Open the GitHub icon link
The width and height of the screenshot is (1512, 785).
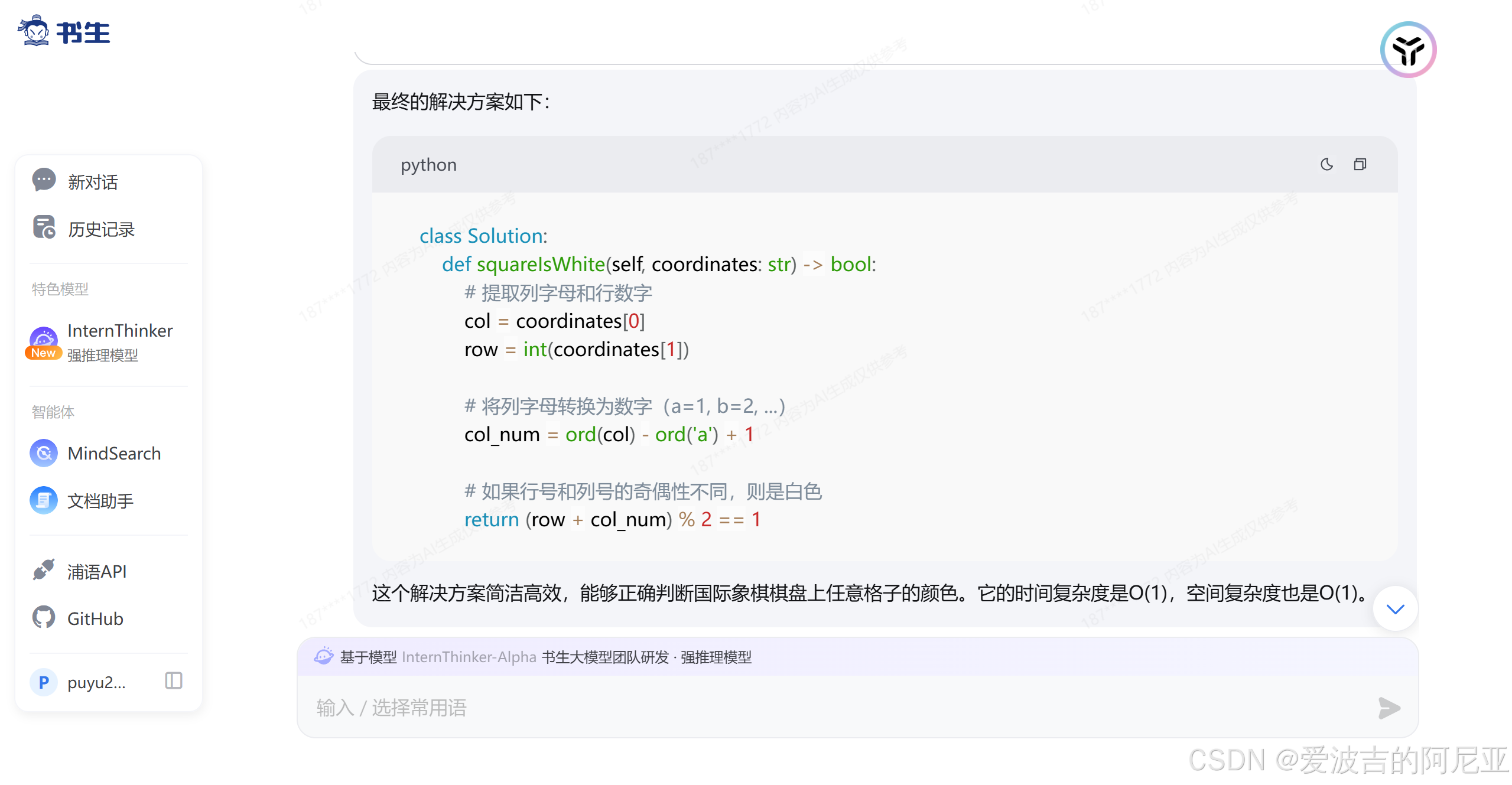[44, 618]
